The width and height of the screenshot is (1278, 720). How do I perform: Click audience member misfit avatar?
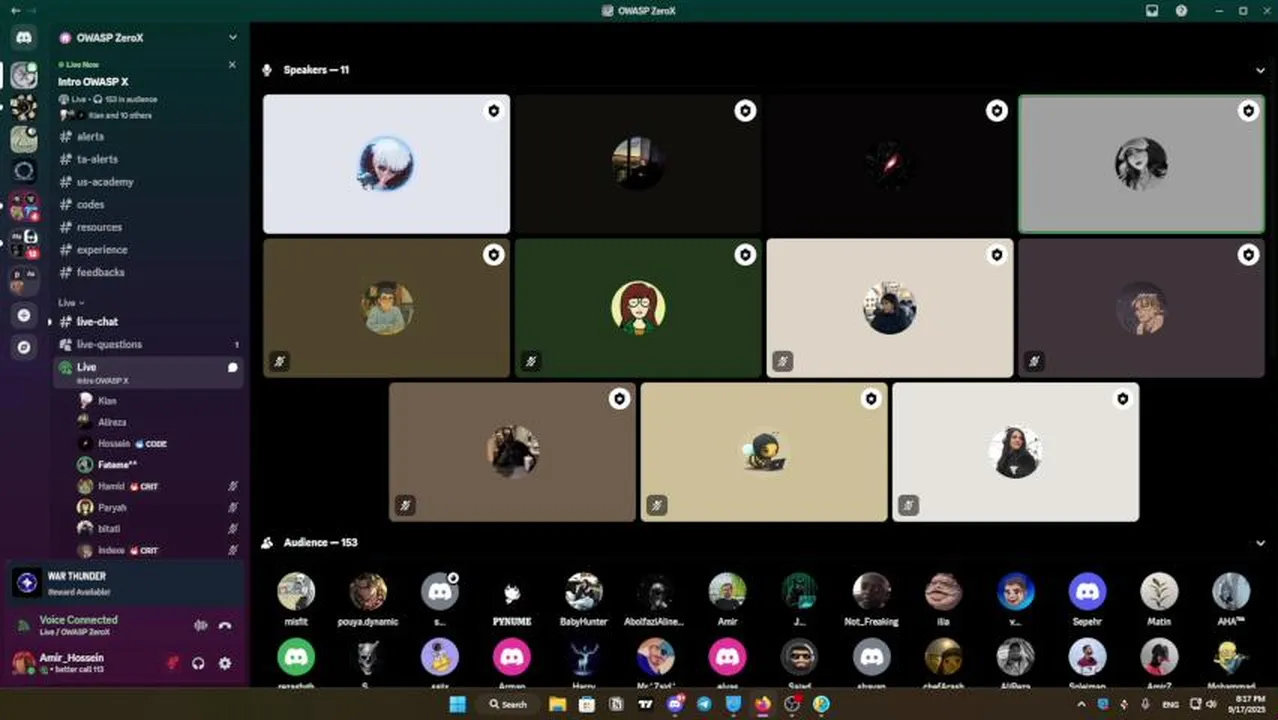296,591
